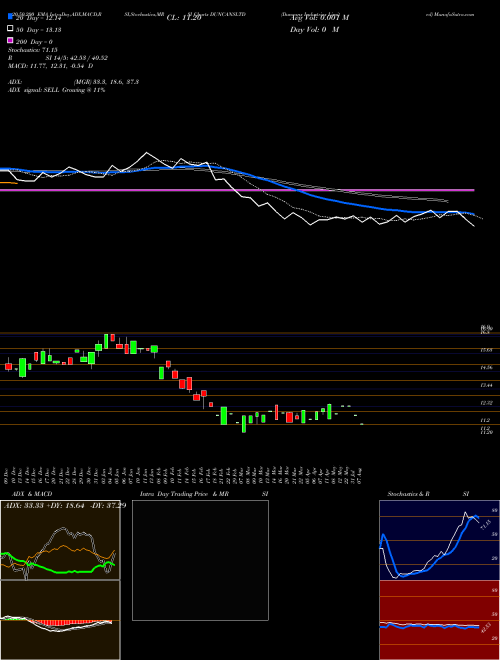Click the Stochastics & RSI panel title
Viewport: 500px width, 660px height.
(x=428, y=494)
